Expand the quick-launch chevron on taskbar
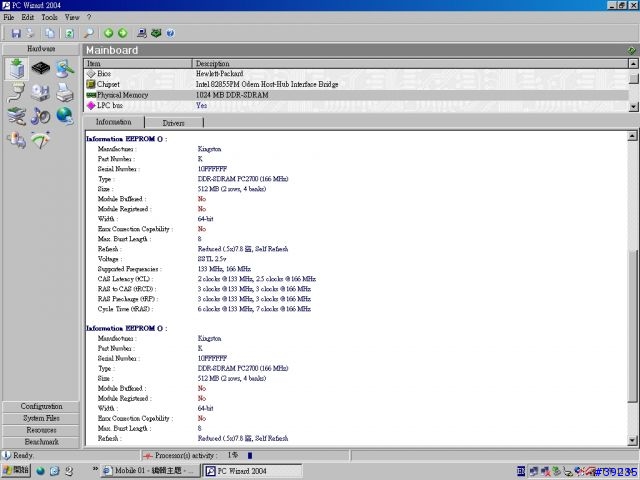640x480 pixels. coord(95,469)
